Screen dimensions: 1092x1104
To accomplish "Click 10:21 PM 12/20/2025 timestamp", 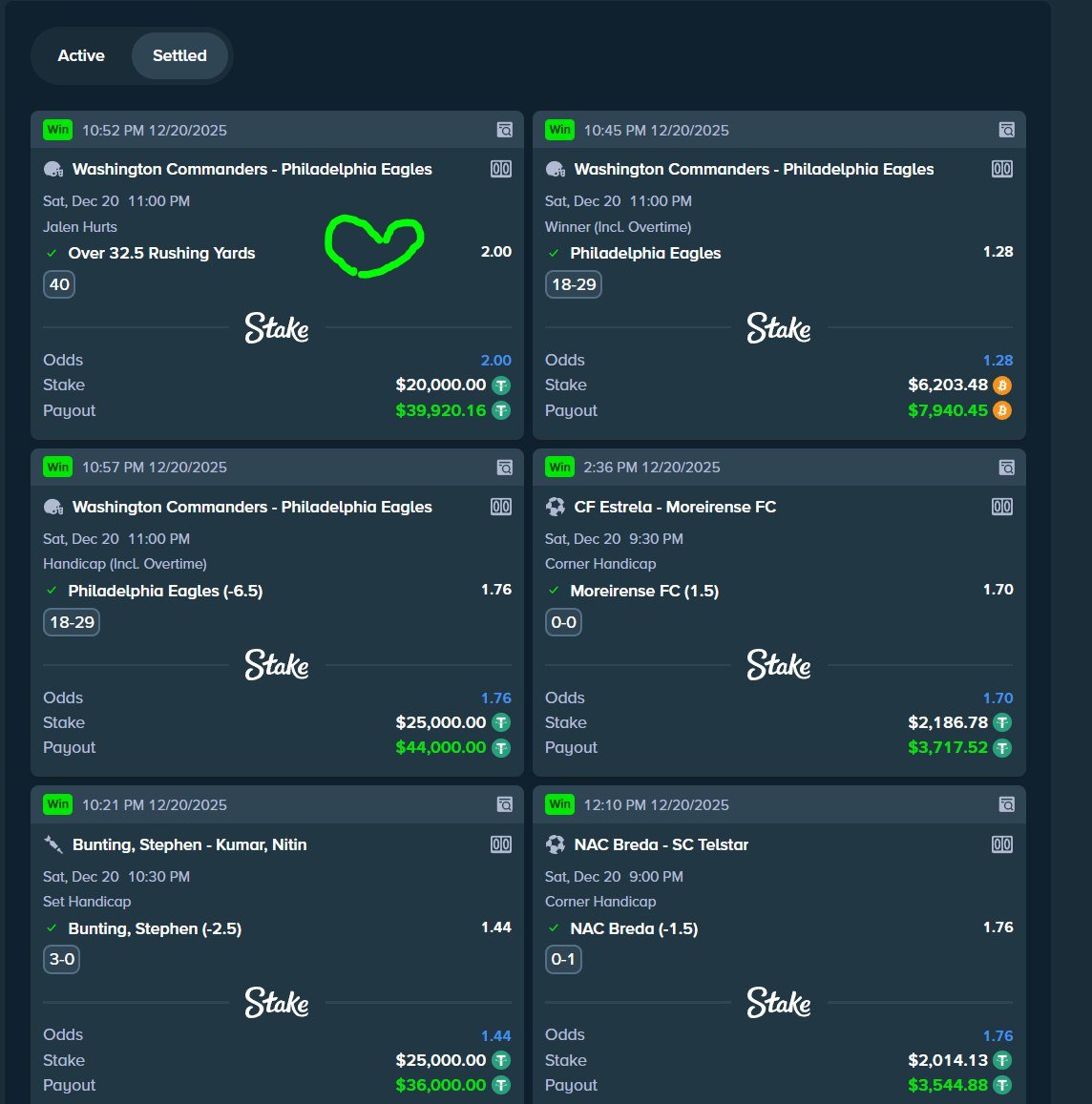I will tap(155, 804).
